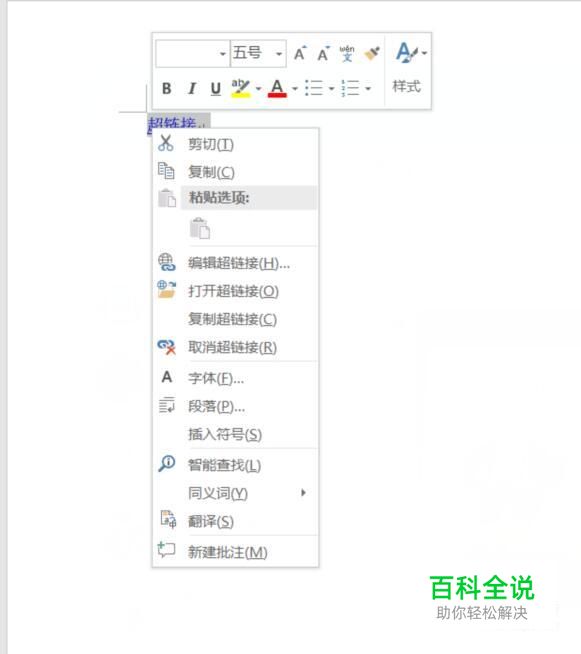The height and width of the screenshot is (654, 581).
Task: Click the font A icon in menu
Action: 167,377
